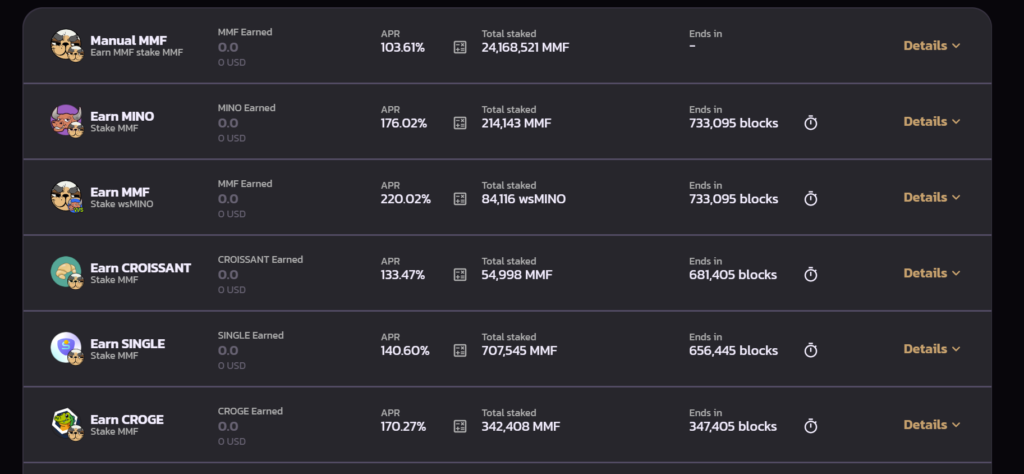Expand Details for Earn MMF pool

tap(931, 197)
